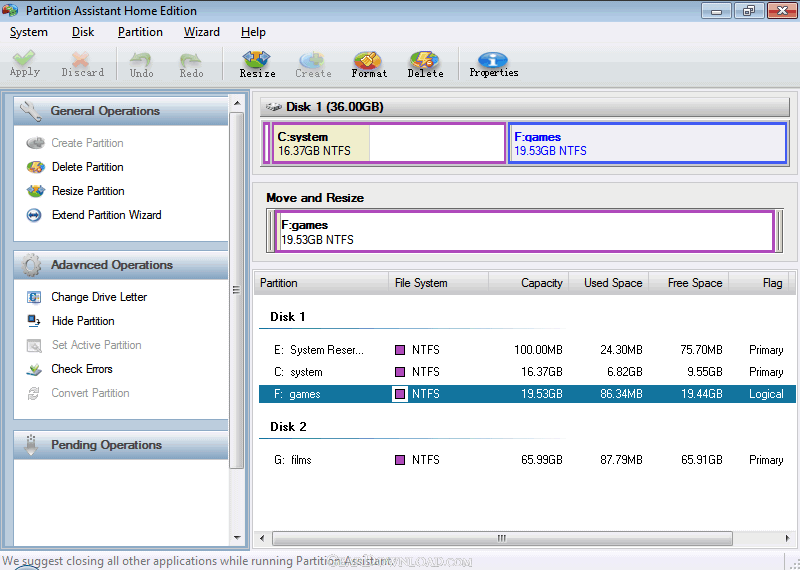Click the Create Partition icon in sidebar
This screenshot has height=570, width=800.
[35, 143]
